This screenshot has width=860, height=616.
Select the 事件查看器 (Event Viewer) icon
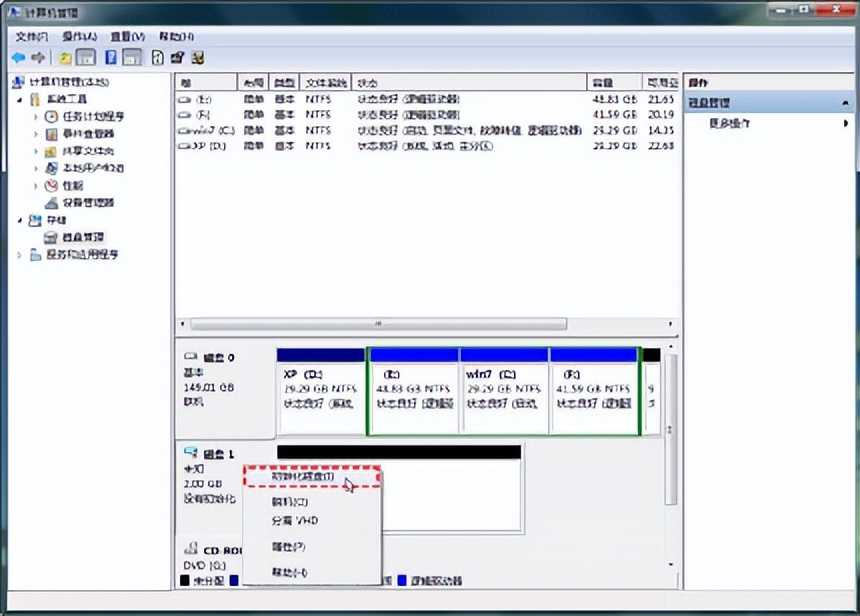click(x=52, y=133)
